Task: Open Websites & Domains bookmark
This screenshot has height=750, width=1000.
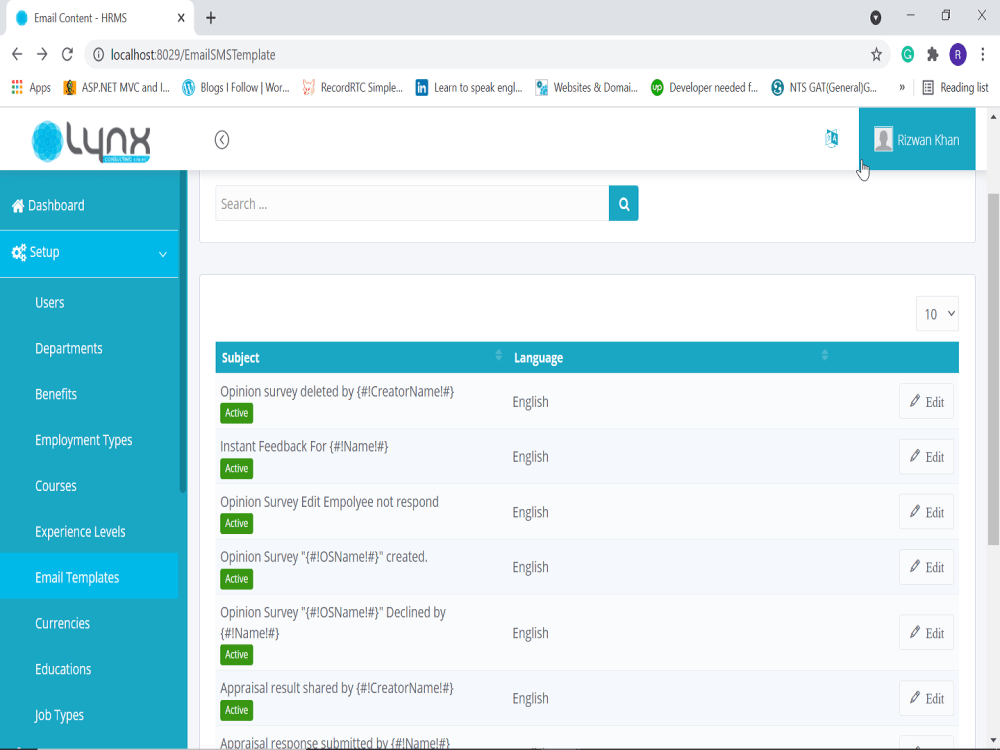Action: pyautogui.click(x=587, y=87)
